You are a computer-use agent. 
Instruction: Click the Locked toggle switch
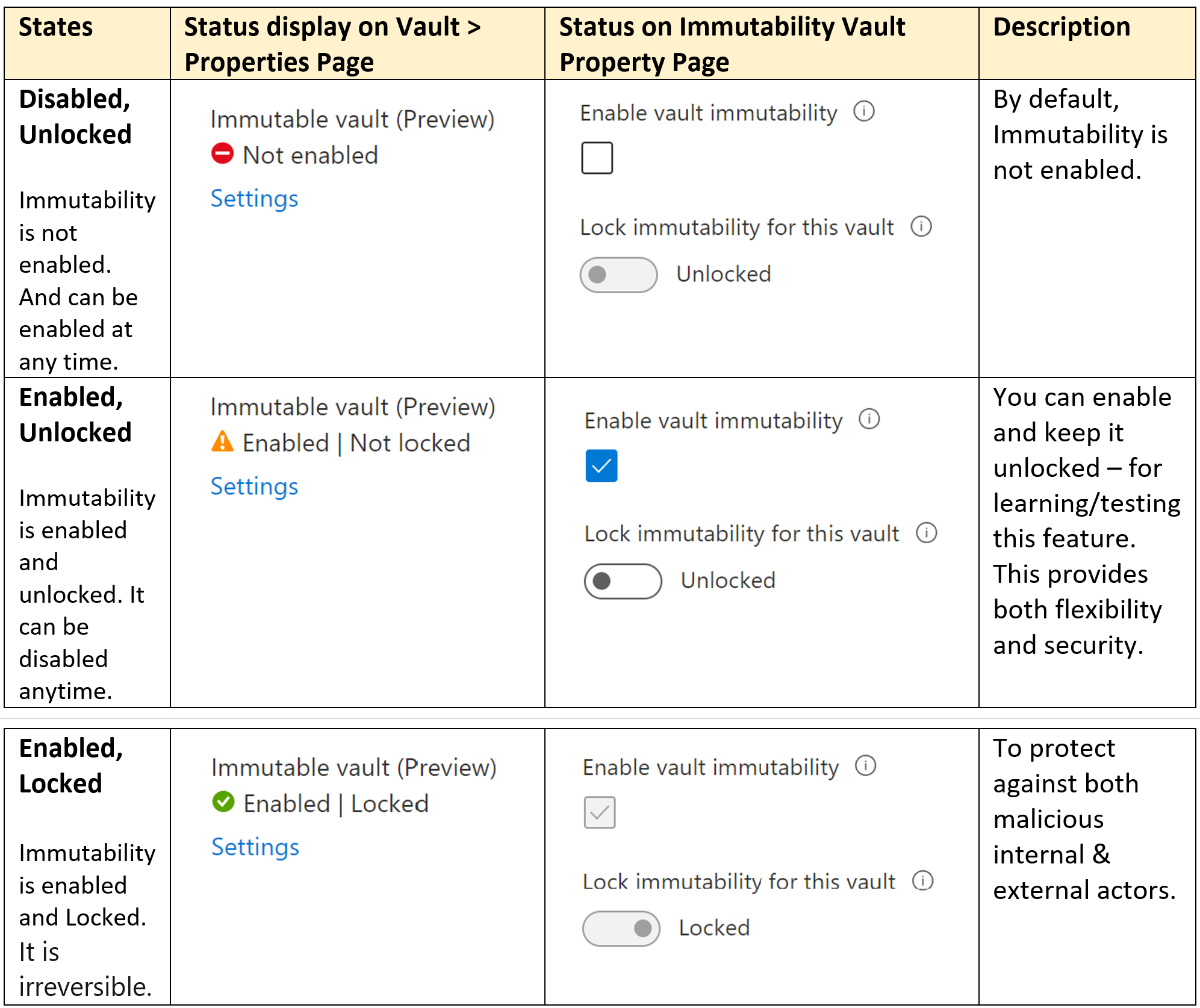click(x=621, y=928)
